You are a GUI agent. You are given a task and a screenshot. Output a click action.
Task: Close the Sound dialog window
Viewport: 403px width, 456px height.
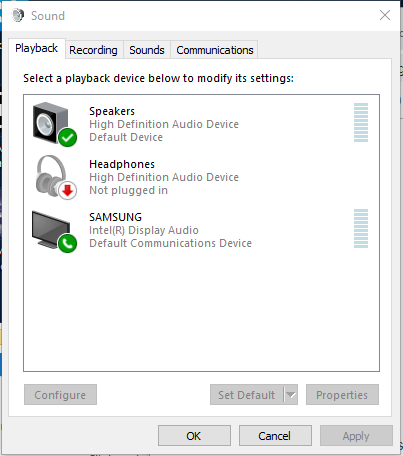point(385,15)
